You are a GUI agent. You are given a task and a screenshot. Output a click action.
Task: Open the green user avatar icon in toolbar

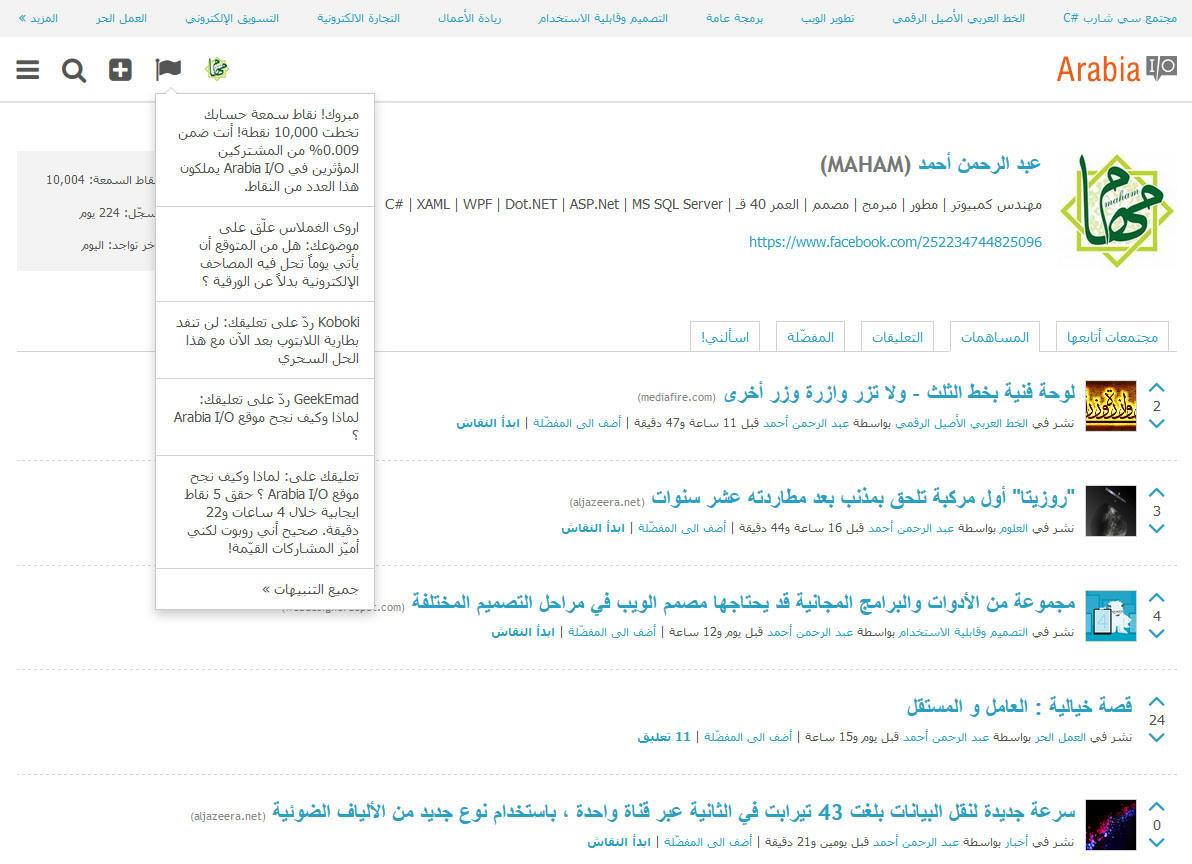pos(216,69)
